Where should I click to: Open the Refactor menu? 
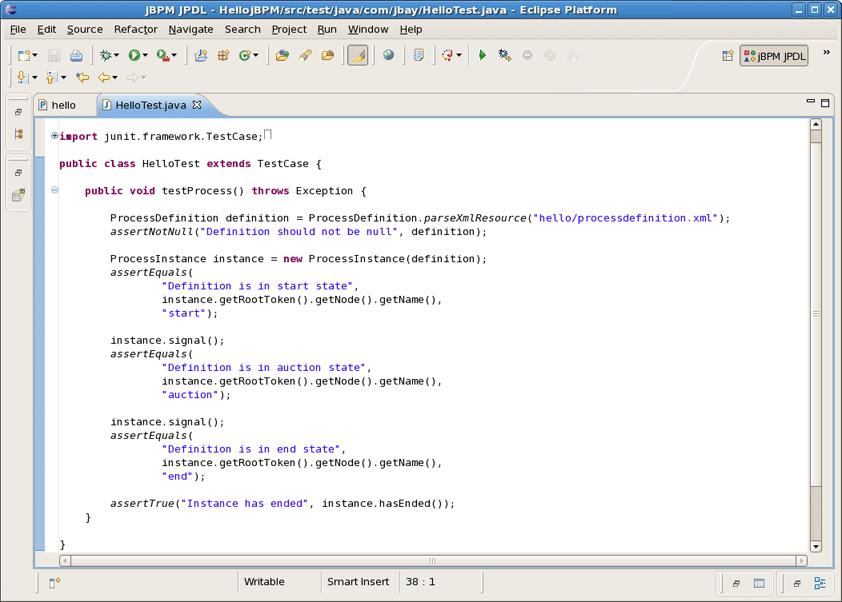(135, 29)
